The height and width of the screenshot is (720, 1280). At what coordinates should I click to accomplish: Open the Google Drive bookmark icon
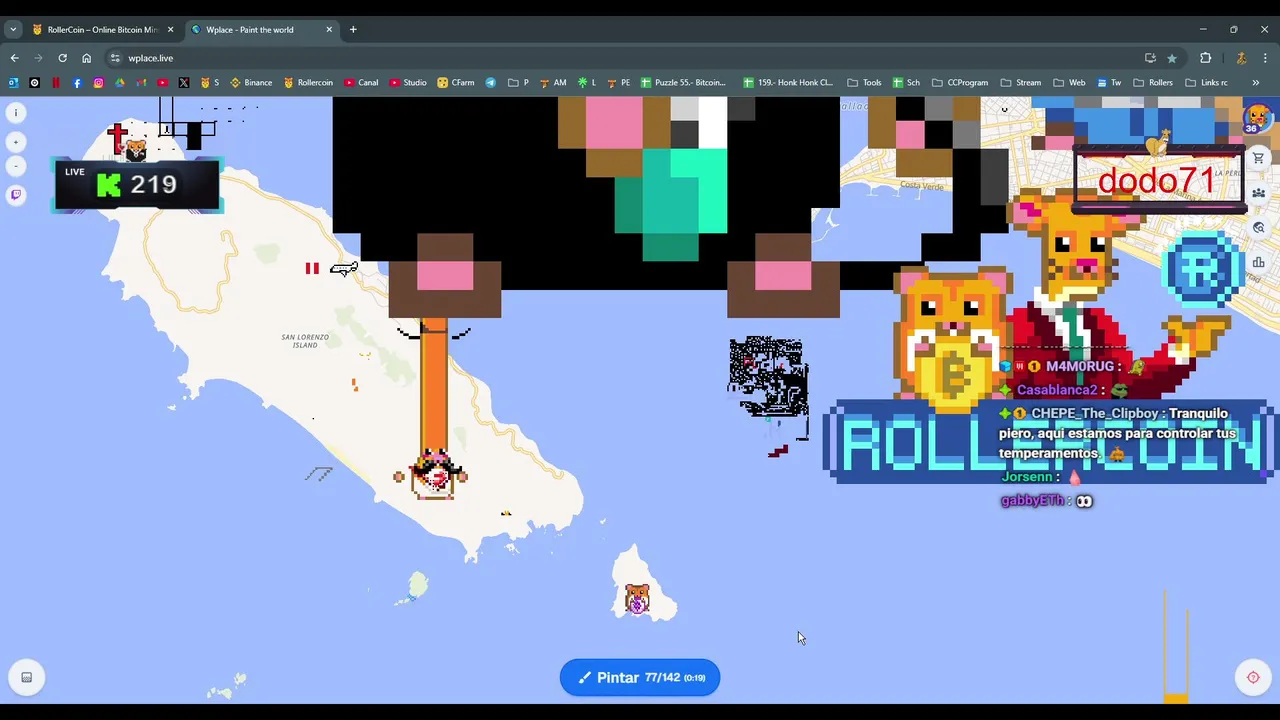coord(120,83)
